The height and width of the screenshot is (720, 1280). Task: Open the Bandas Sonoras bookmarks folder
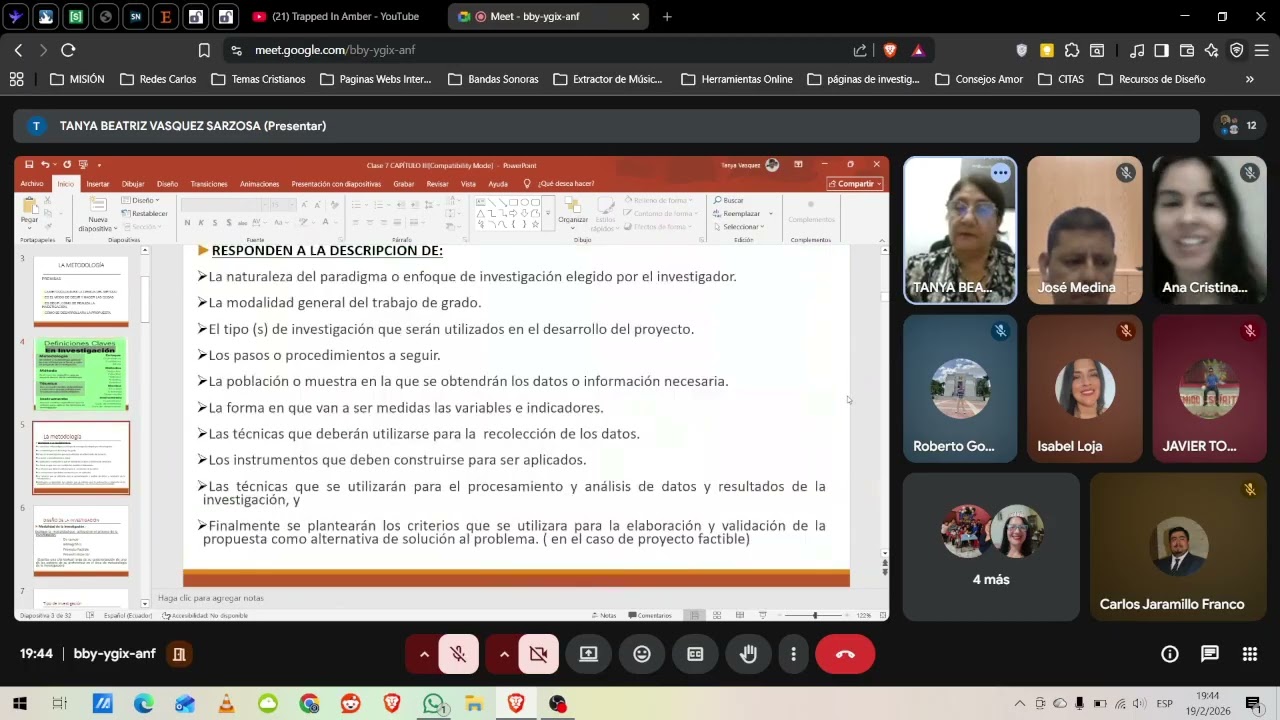493,79
